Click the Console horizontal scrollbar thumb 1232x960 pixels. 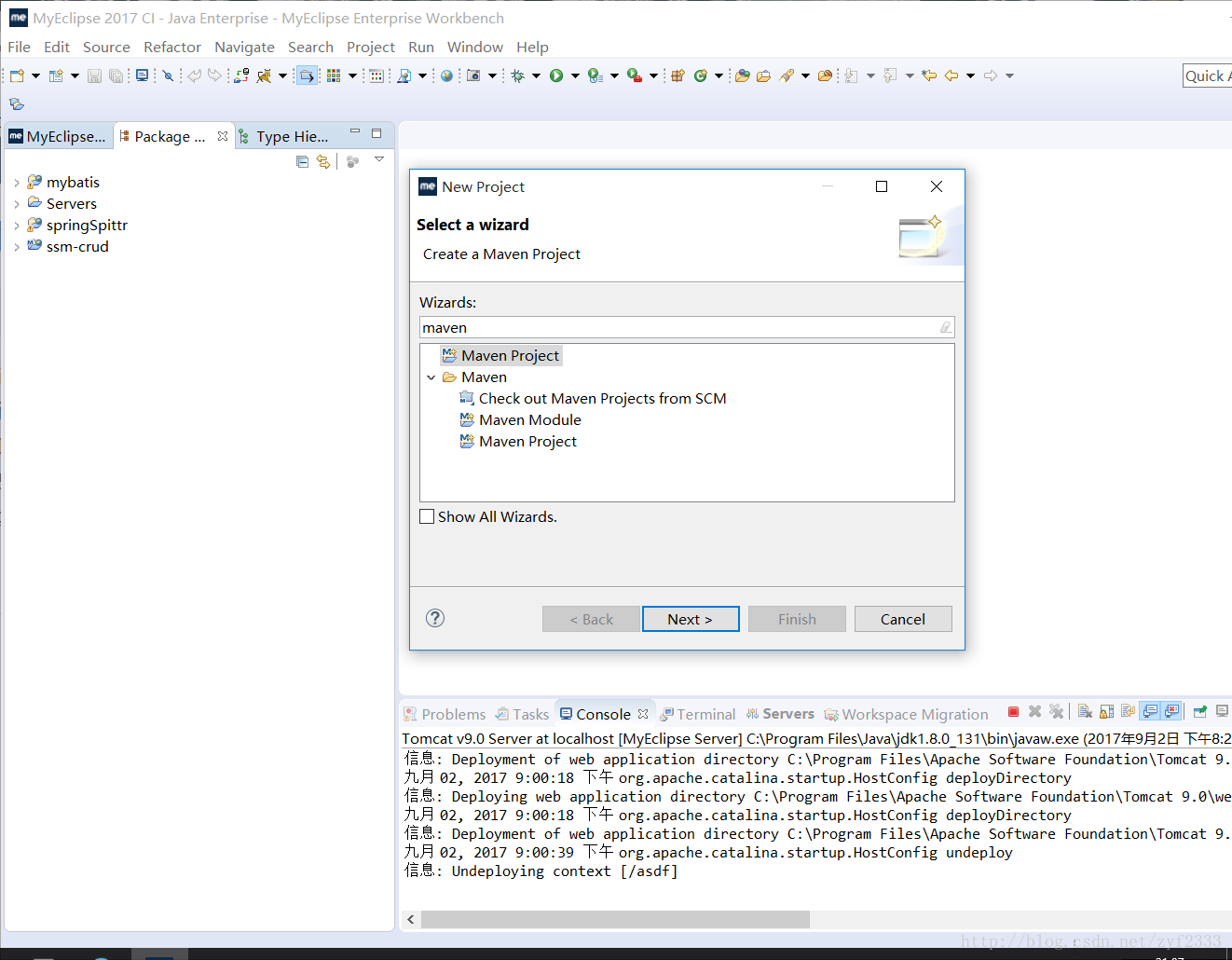coord(615,919)
